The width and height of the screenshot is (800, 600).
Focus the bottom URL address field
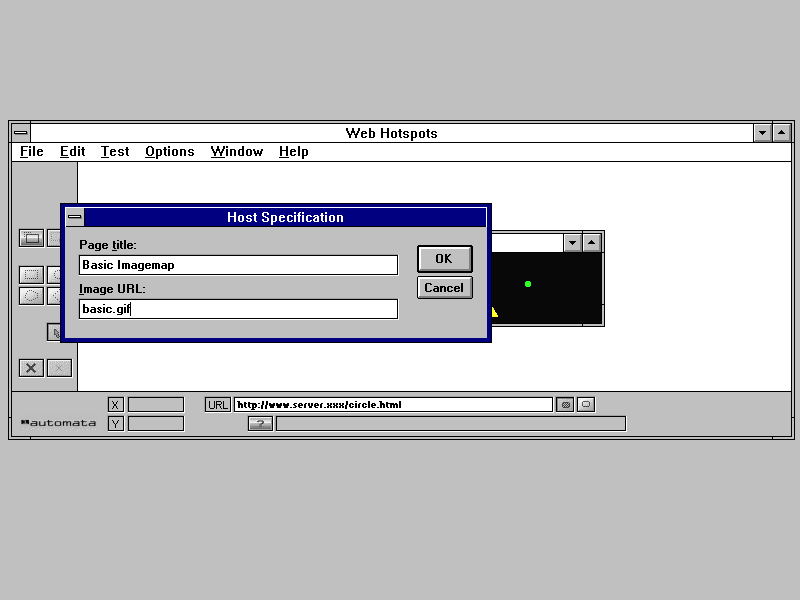click(392, 405)
